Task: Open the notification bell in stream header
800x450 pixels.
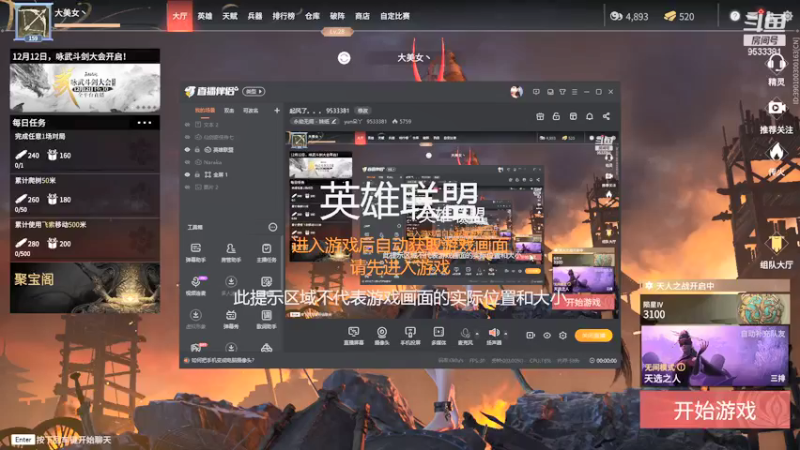Action: pyautogui.click(x=589, y=116)
